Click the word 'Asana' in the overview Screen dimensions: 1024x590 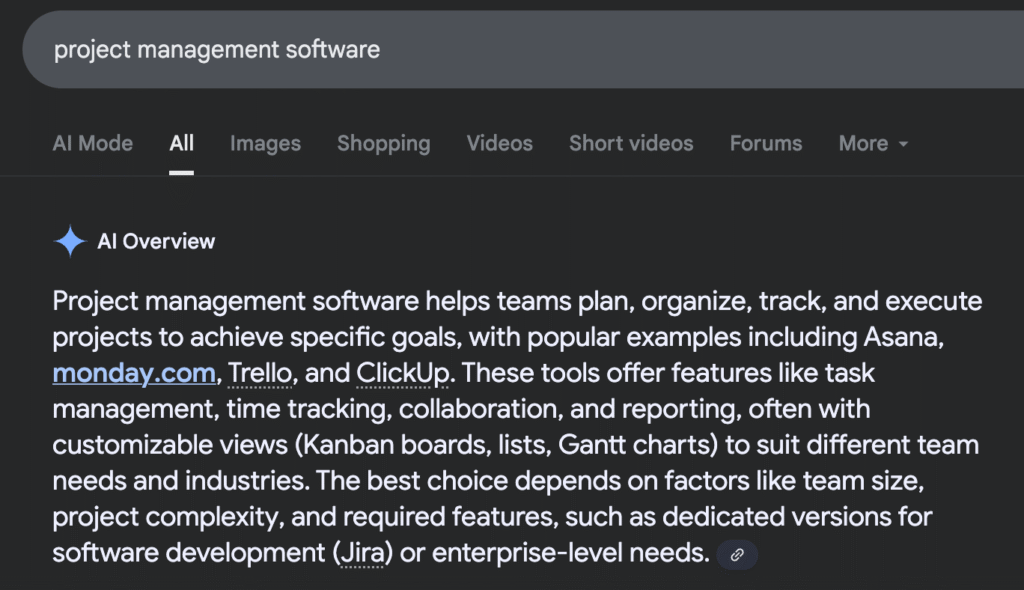pyautogui.click(x=901, y=337)
